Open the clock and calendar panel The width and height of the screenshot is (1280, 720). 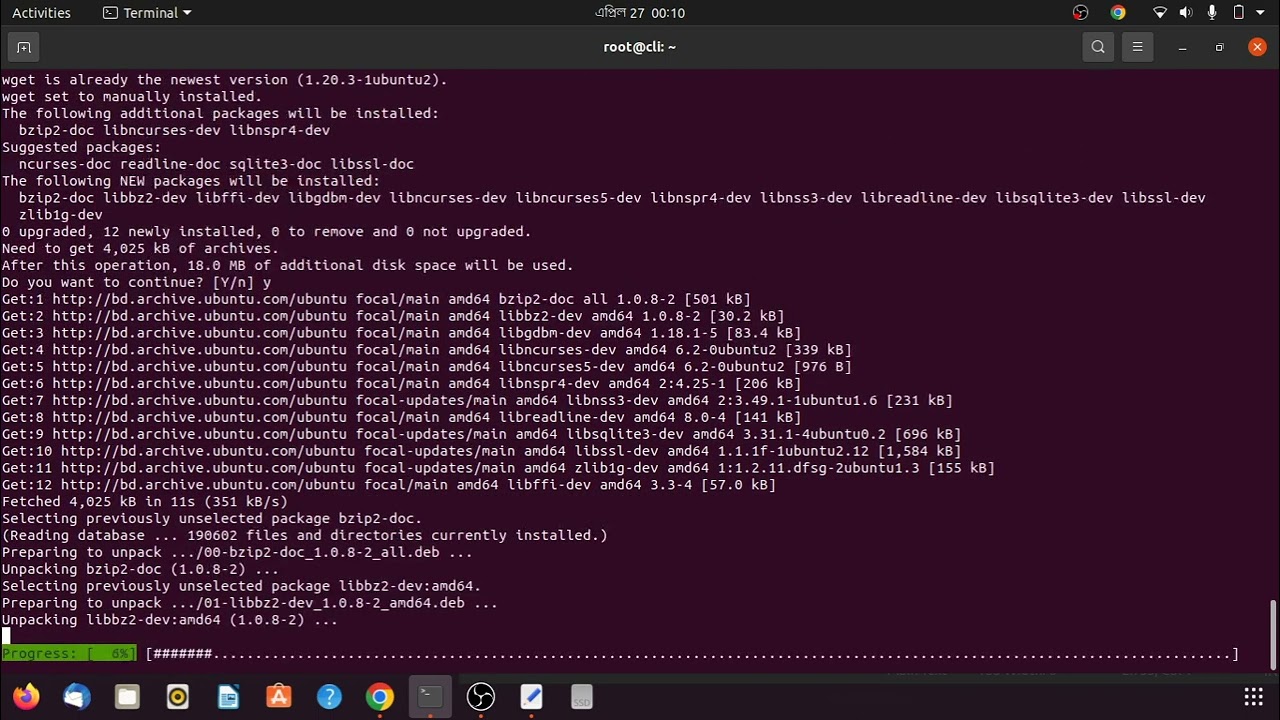pyautogui.click(x=640, y=13)
